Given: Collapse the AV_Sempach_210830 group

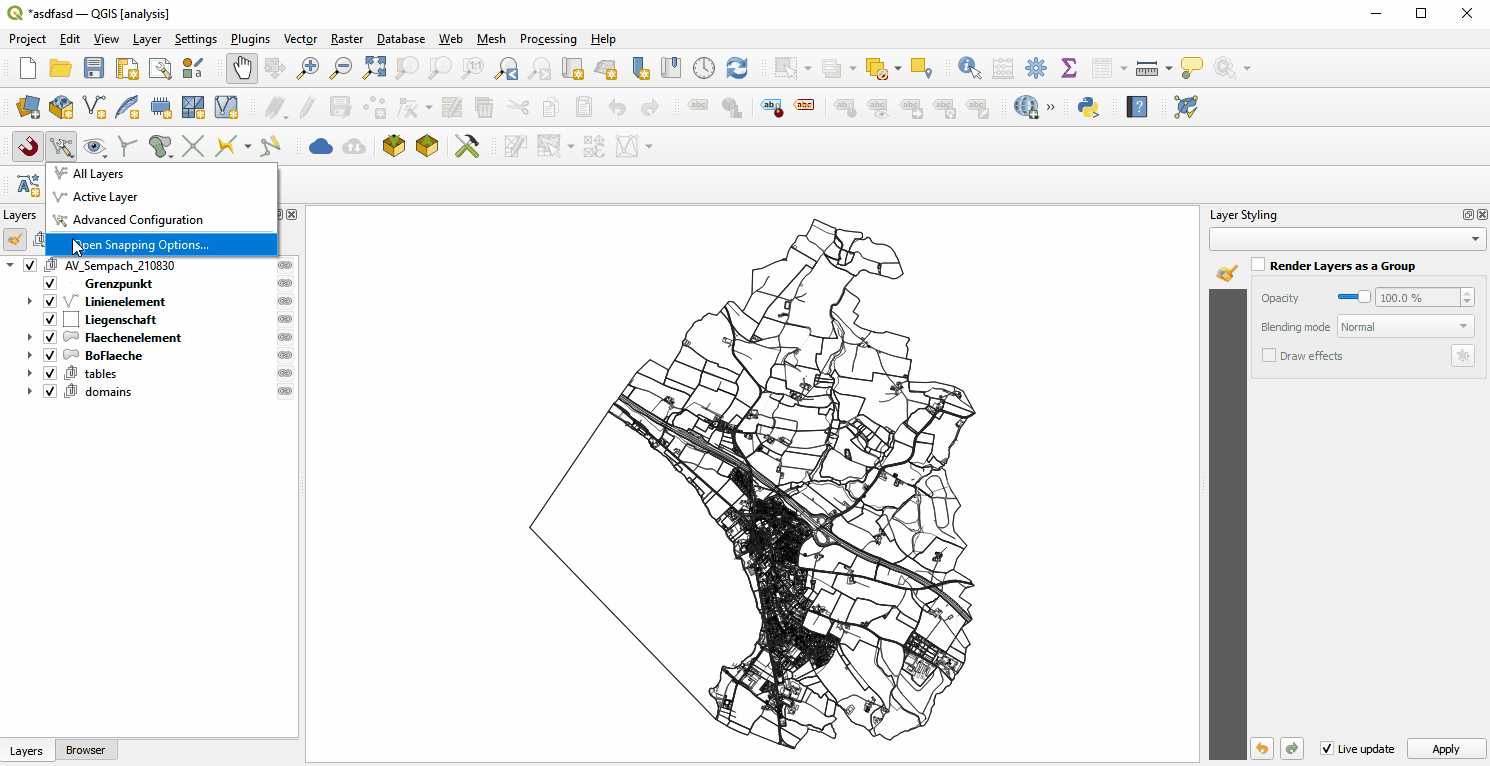Looking at the screenshot, I should 10,265.
